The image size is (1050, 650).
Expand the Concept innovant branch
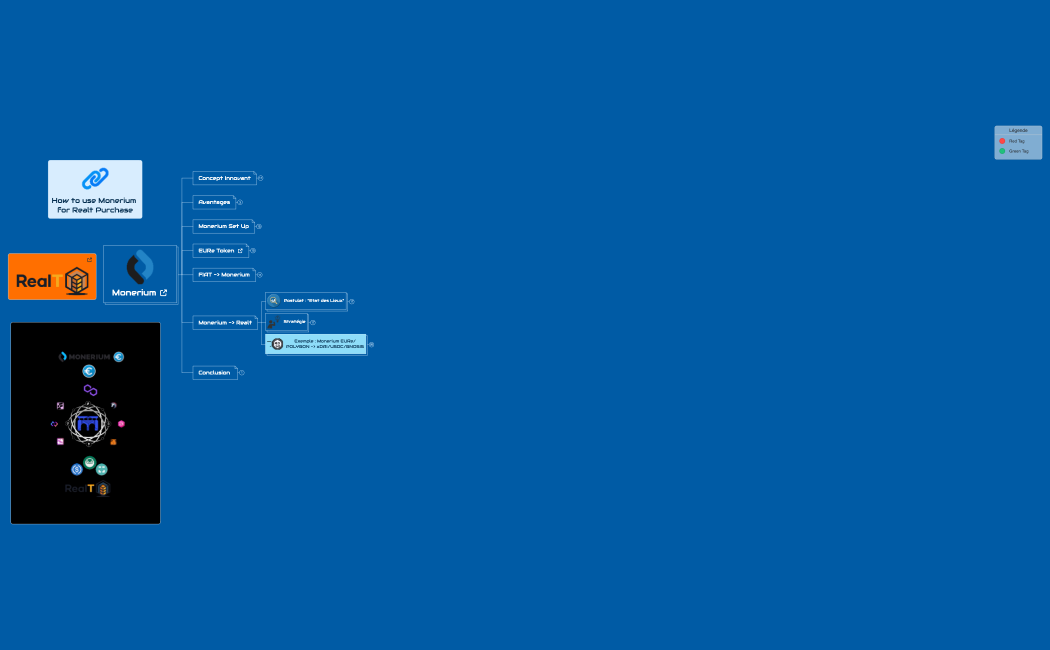click(260, 178)
